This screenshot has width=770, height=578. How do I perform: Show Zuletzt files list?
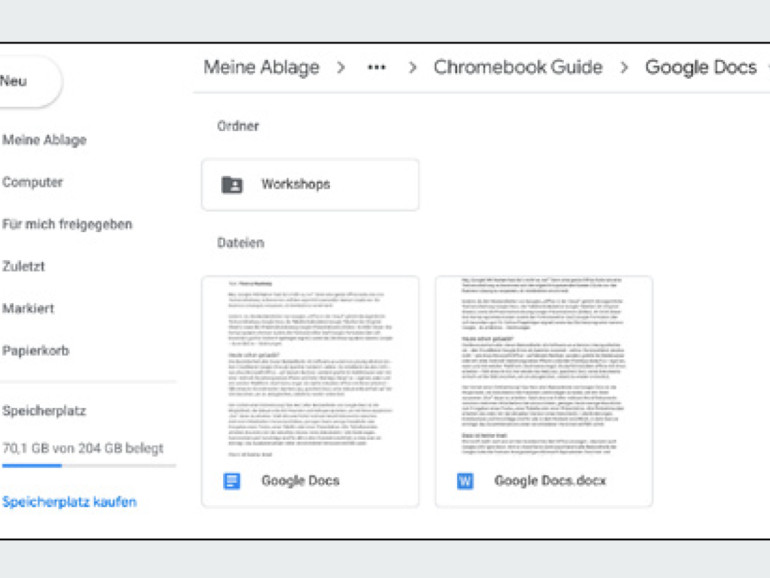(x=24, y=266)
